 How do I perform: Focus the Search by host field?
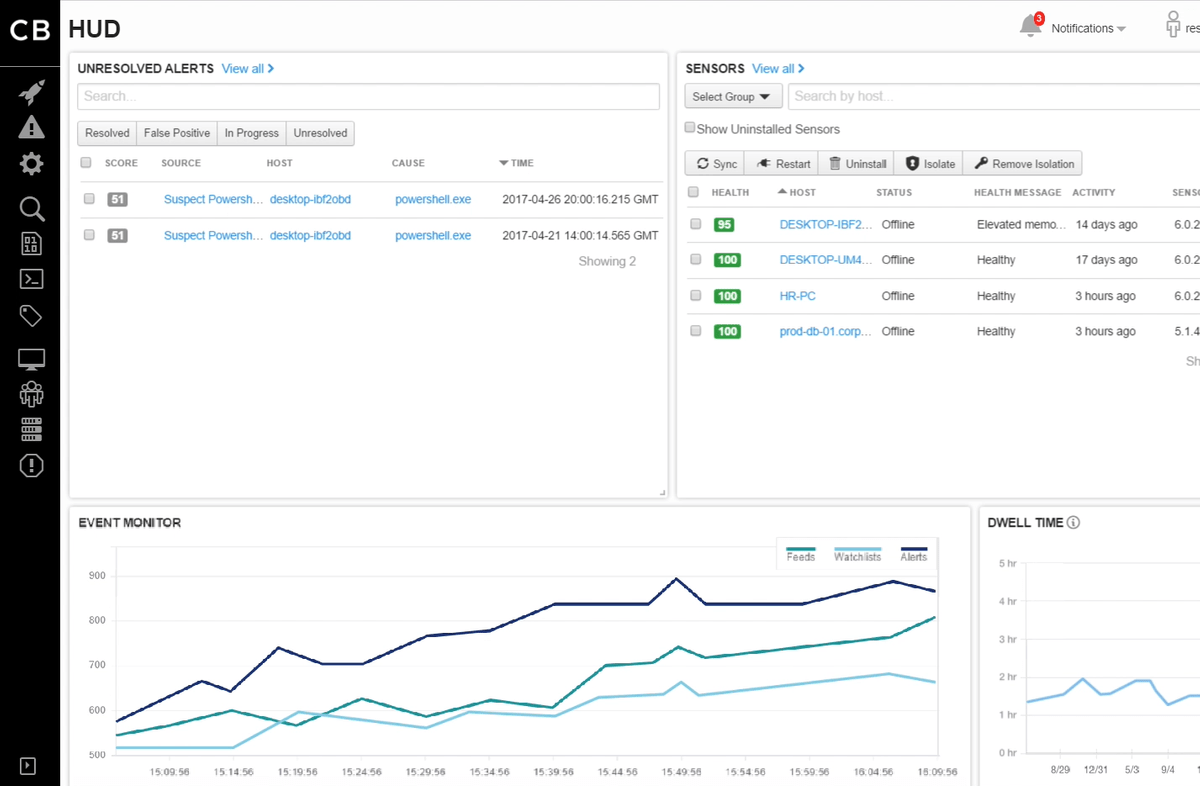point(993,97)
